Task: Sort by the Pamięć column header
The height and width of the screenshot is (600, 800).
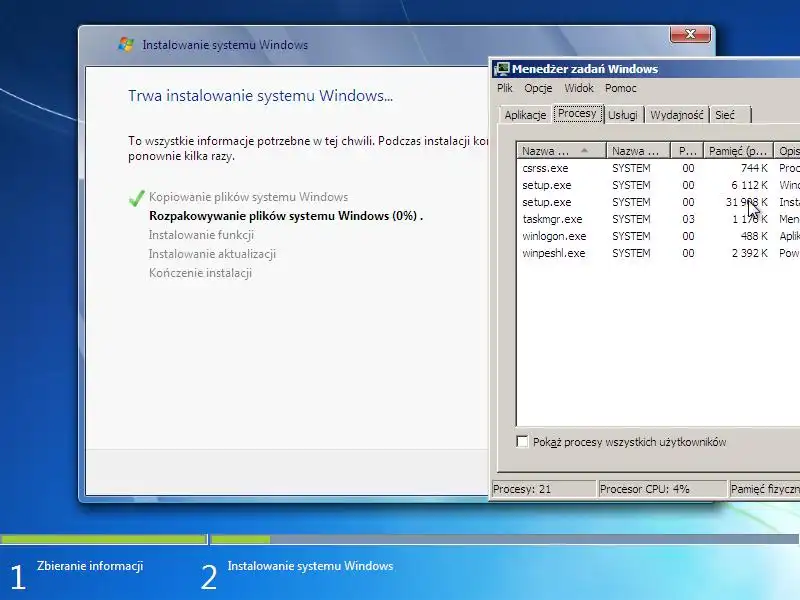Action: click(x=738, y=151)
